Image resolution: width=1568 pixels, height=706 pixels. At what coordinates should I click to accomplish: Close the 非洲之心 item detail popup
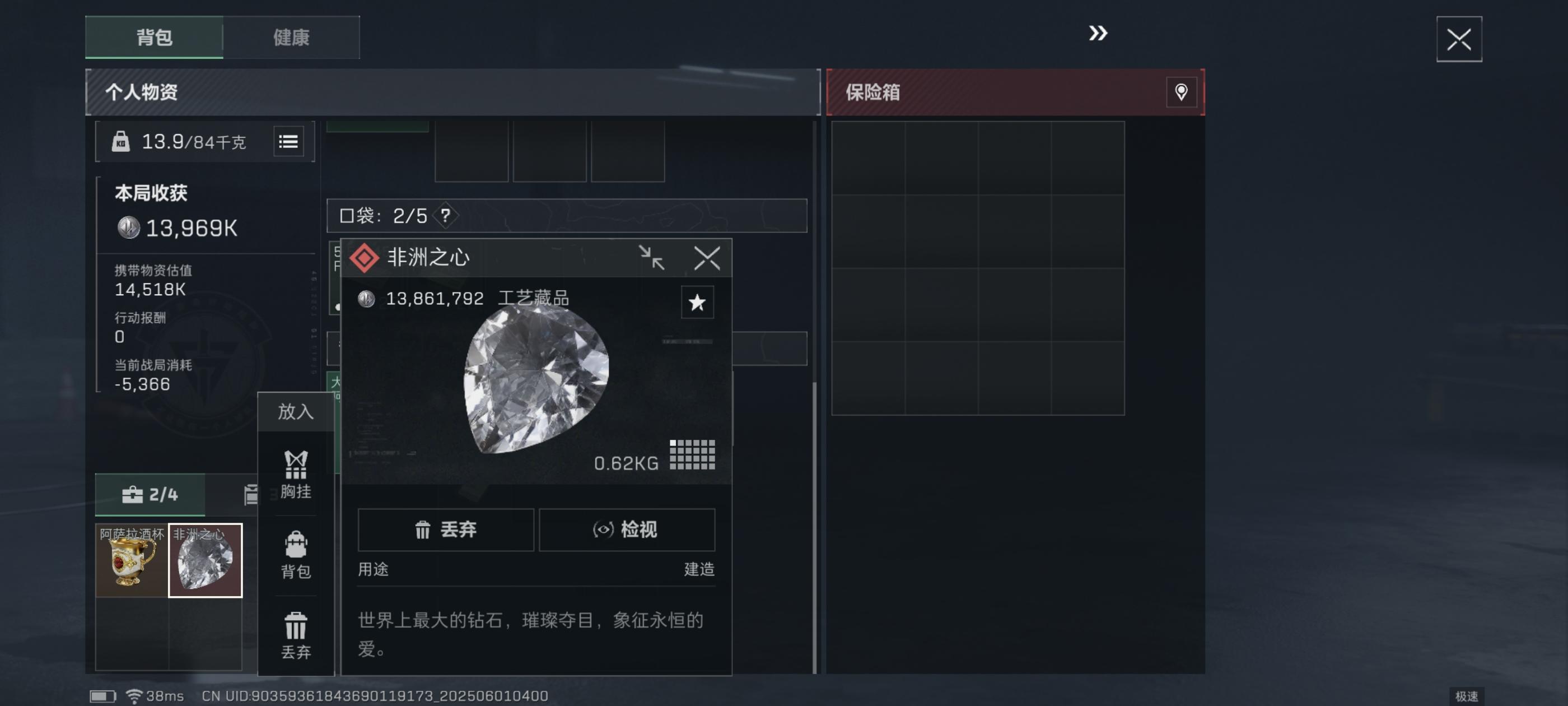coord(707,258)
